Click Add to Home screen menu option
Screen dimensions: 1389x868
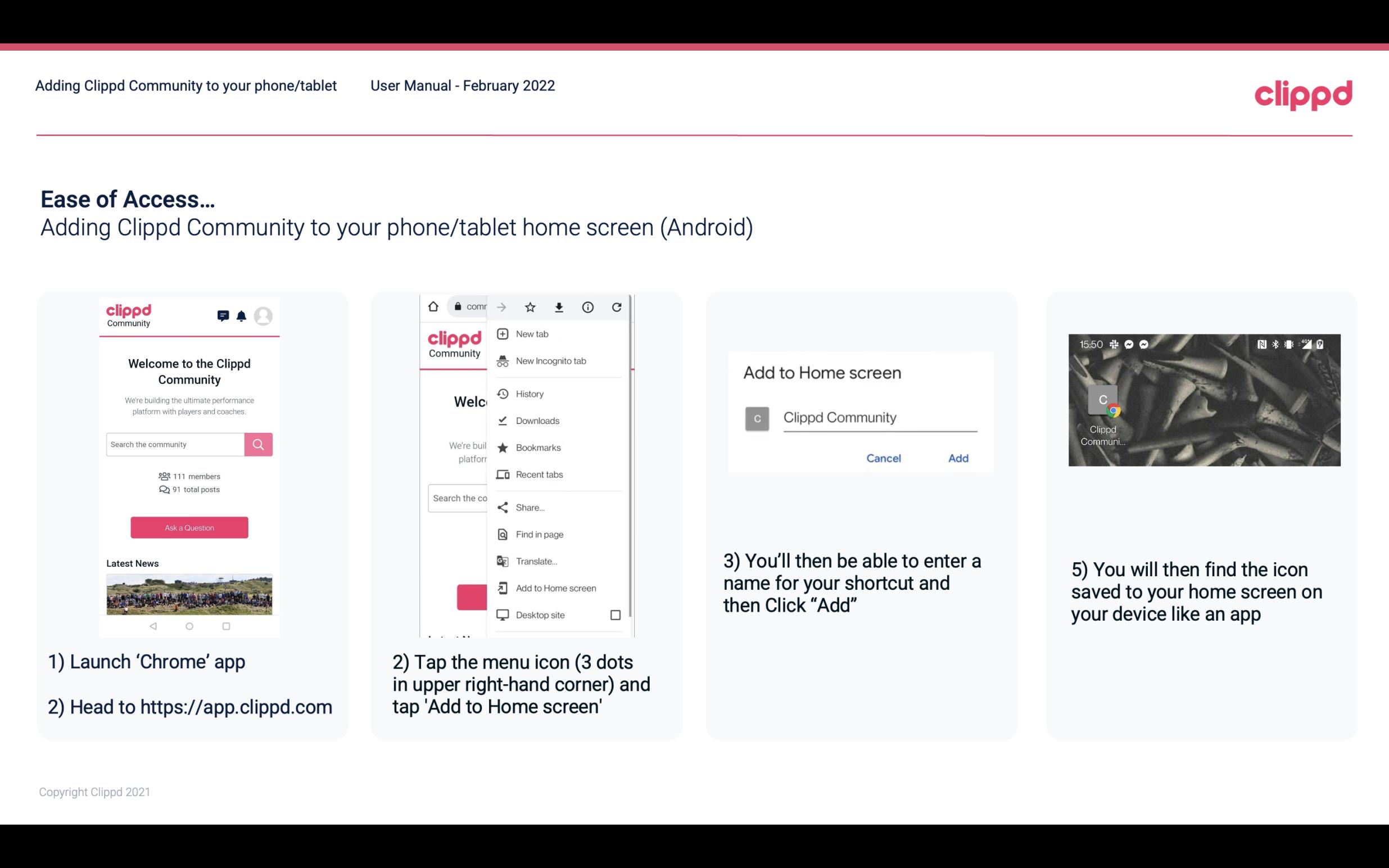click(555, 588)
